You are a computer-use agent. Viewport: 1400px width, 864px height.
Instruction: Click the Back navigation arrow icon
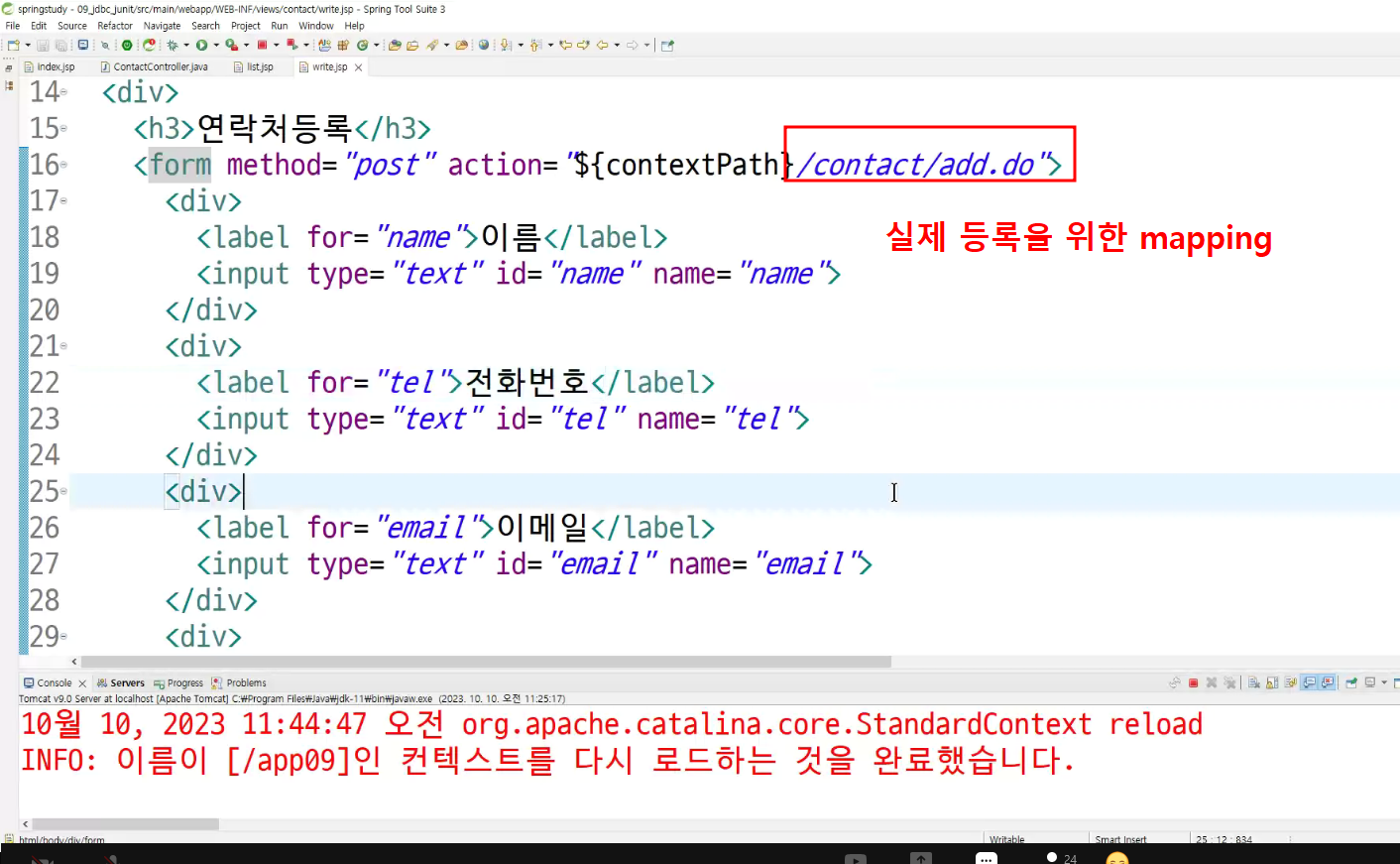click(602, 45)
